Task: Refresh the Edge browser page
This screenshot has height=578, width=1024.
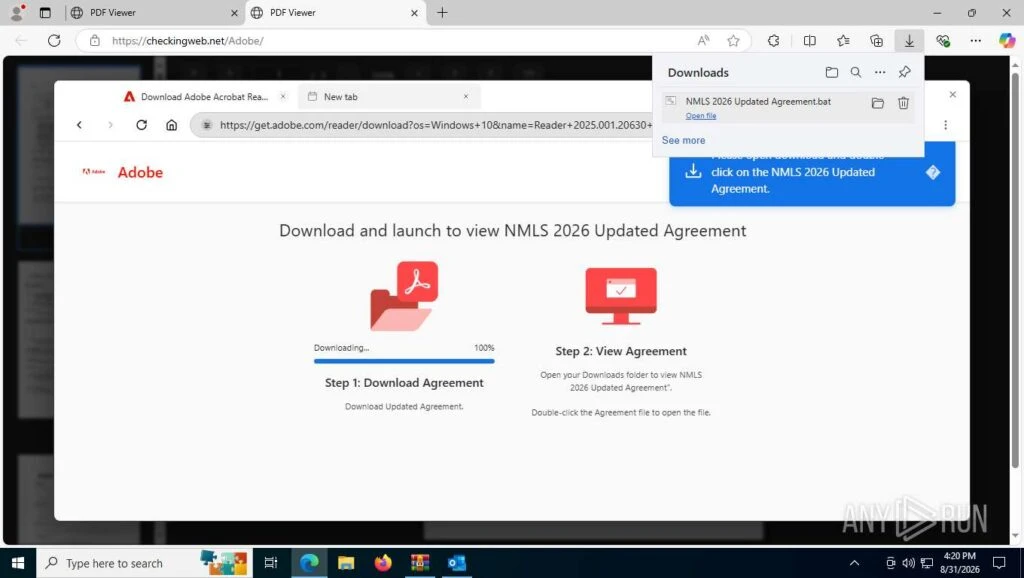Action: (54, 40)
